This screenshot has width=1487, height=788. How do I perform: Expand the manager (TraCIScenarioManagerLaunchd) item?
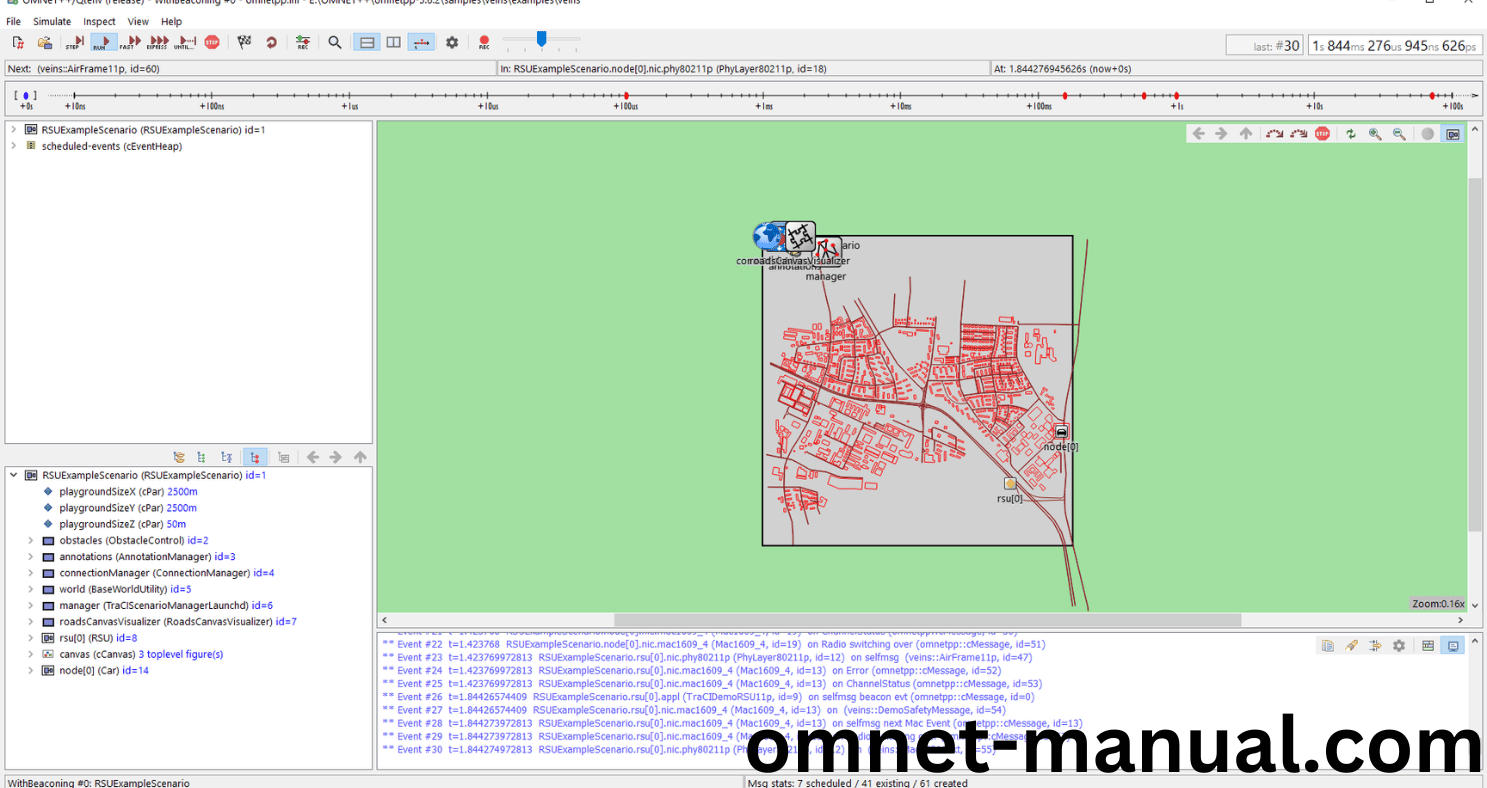(x=30, y=605)
